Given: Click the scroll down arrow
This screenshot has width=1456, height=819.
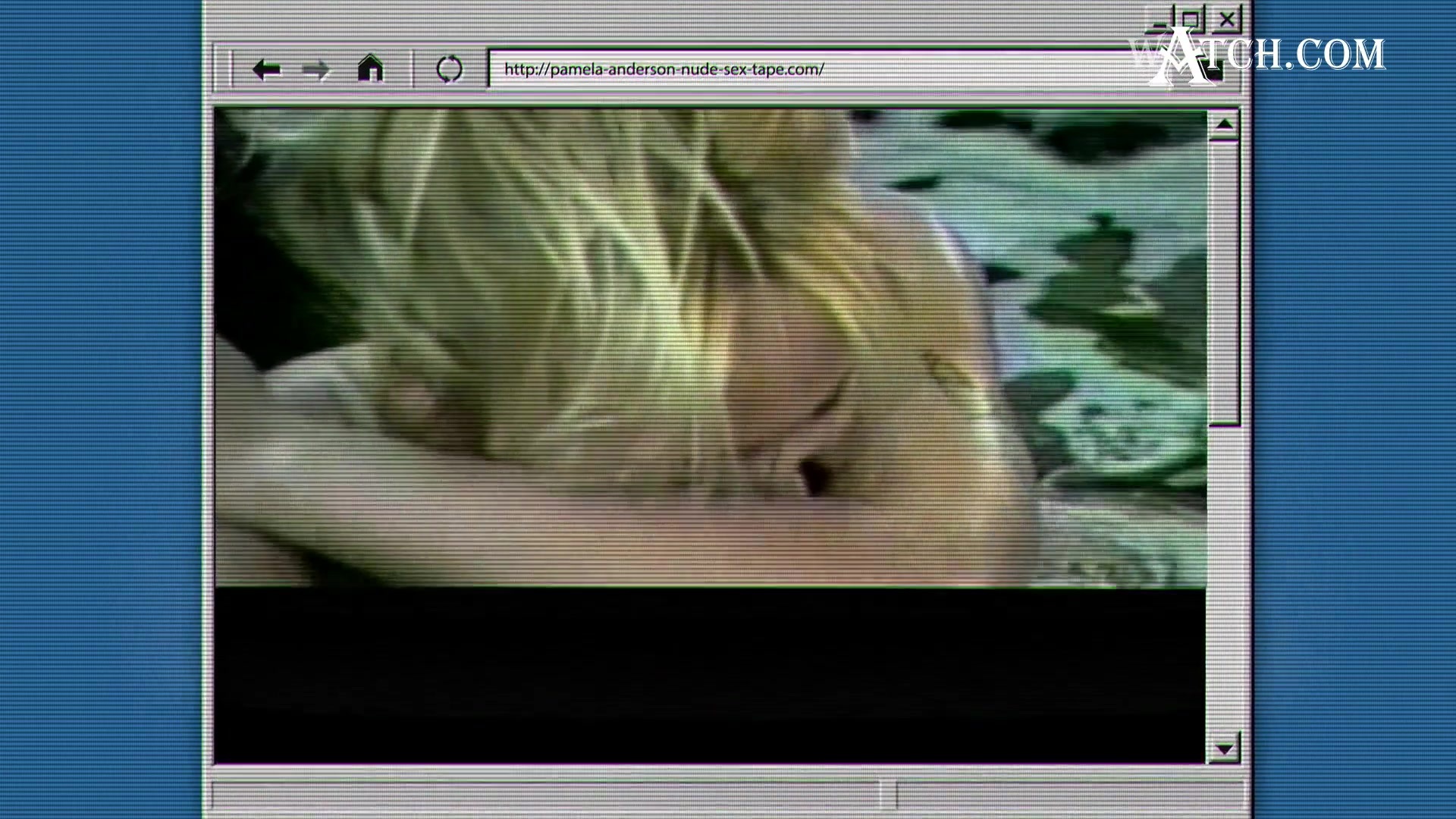Looking at the screenshot, I should [x=1224, y=749].
